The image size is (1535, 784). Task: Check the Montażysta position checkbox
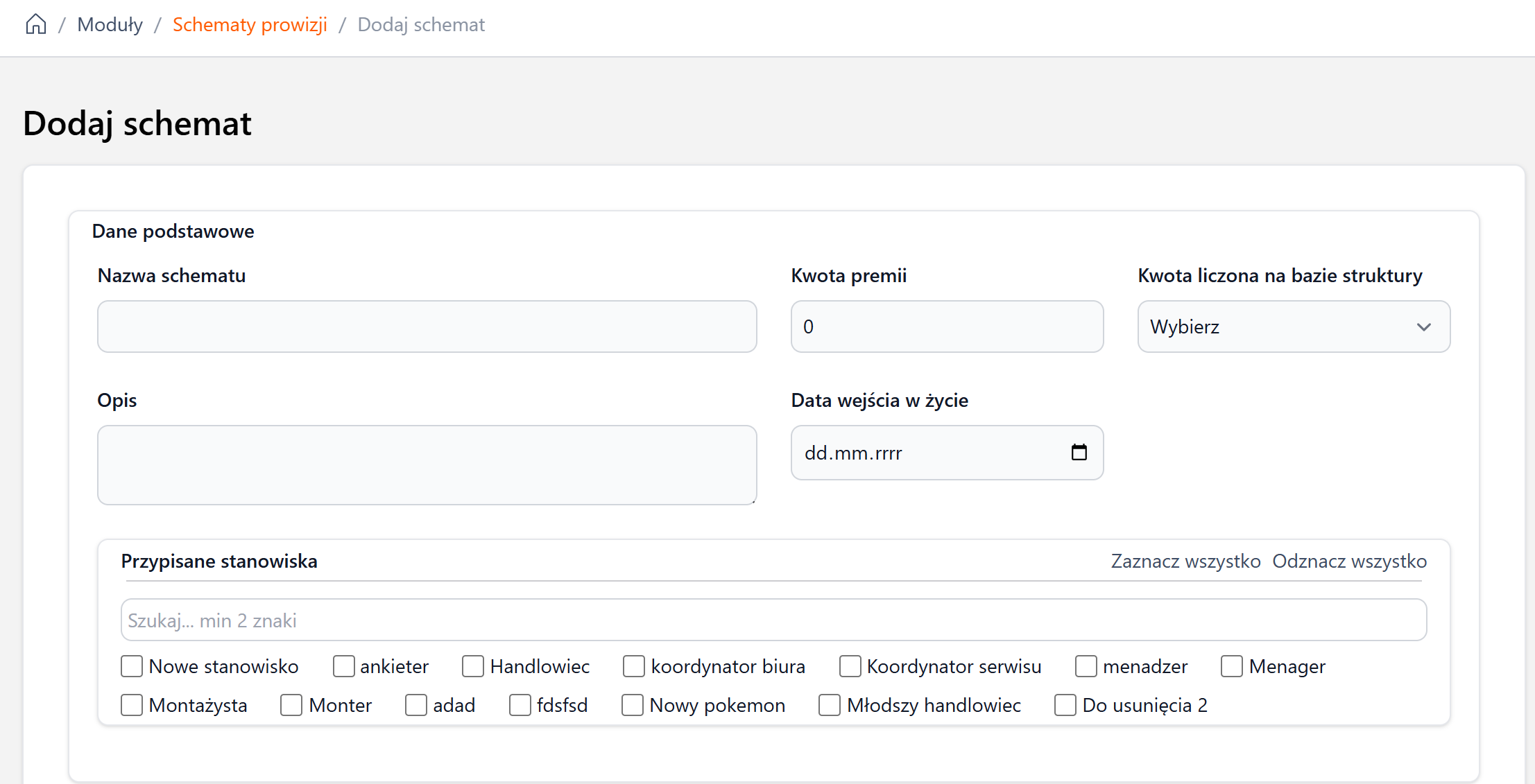pos(132,705)
